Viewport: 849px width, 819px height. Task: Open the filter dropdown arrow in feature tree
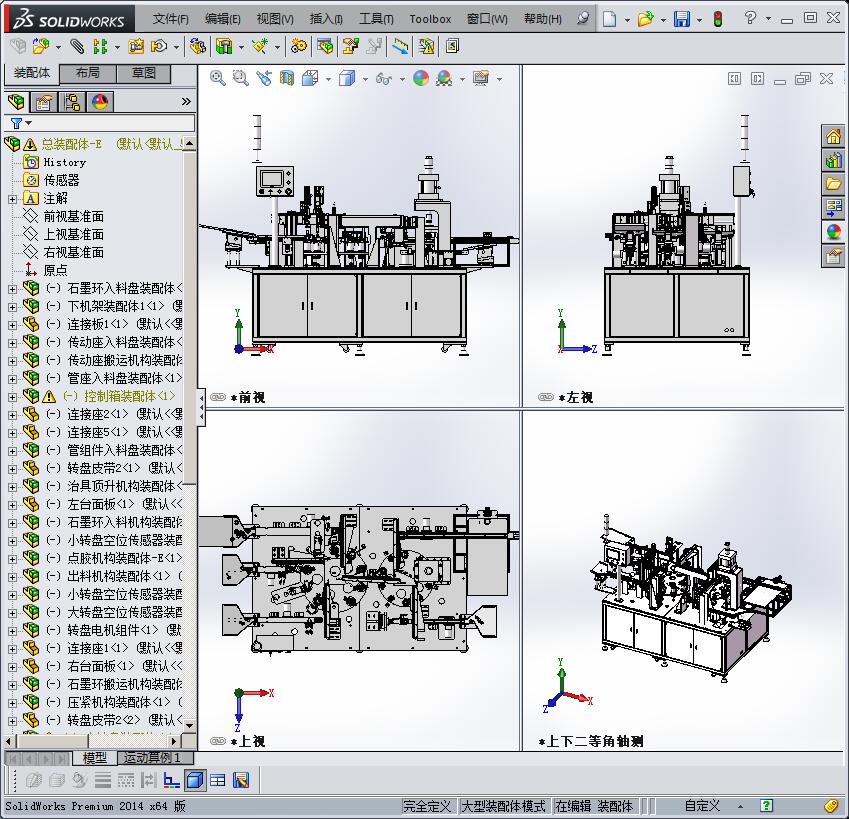click(29, 123)
